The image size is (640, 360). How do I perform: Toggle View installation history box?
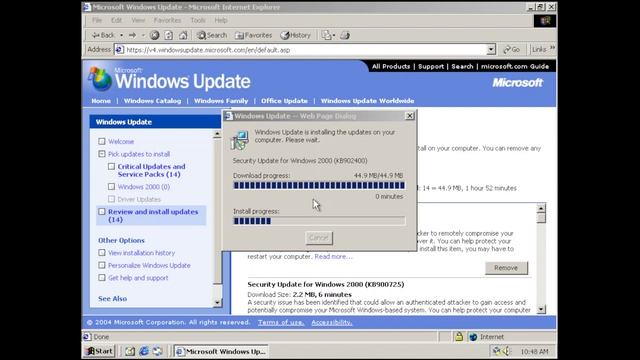pyautogui.click(x=102, y=253)
